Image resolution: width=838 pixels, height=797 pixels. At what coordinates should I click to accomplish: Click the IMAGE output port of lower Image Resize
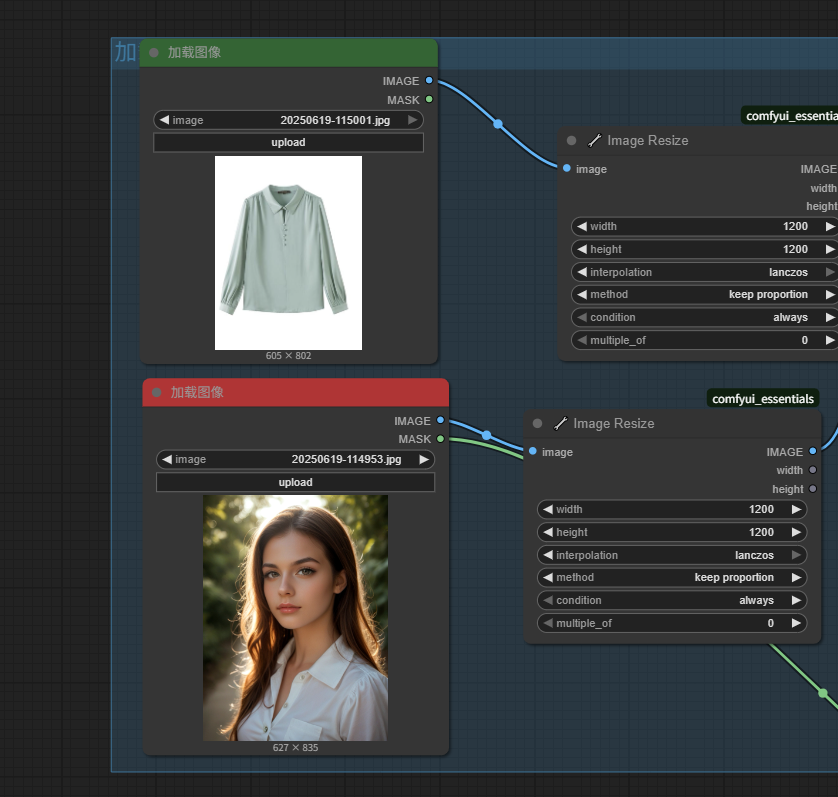click(x=813, y=451)
